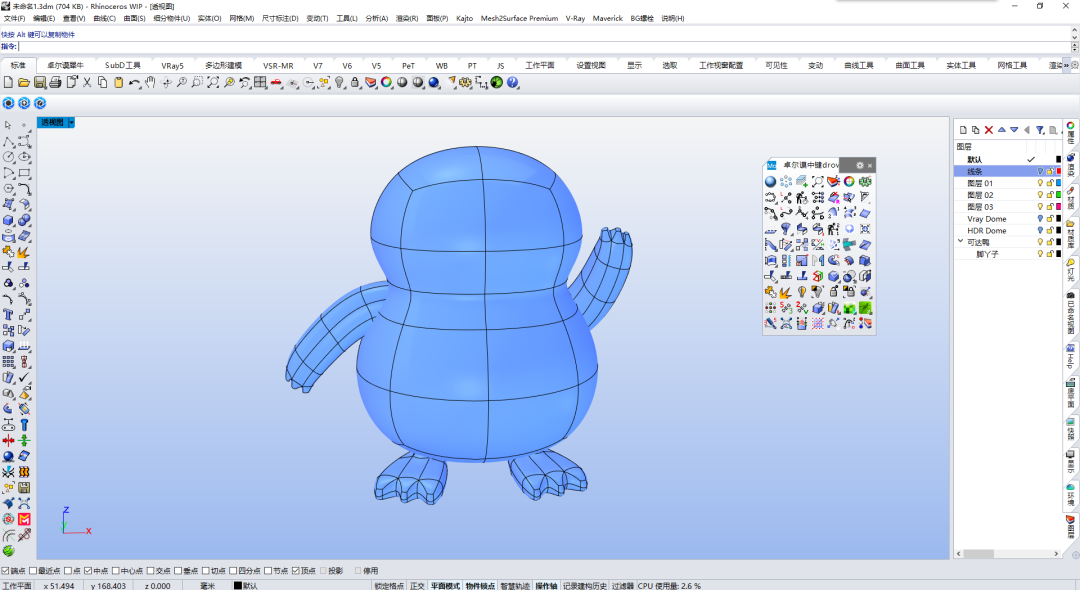Toggle the 端点 osnap checkbox

coord(5,571)
